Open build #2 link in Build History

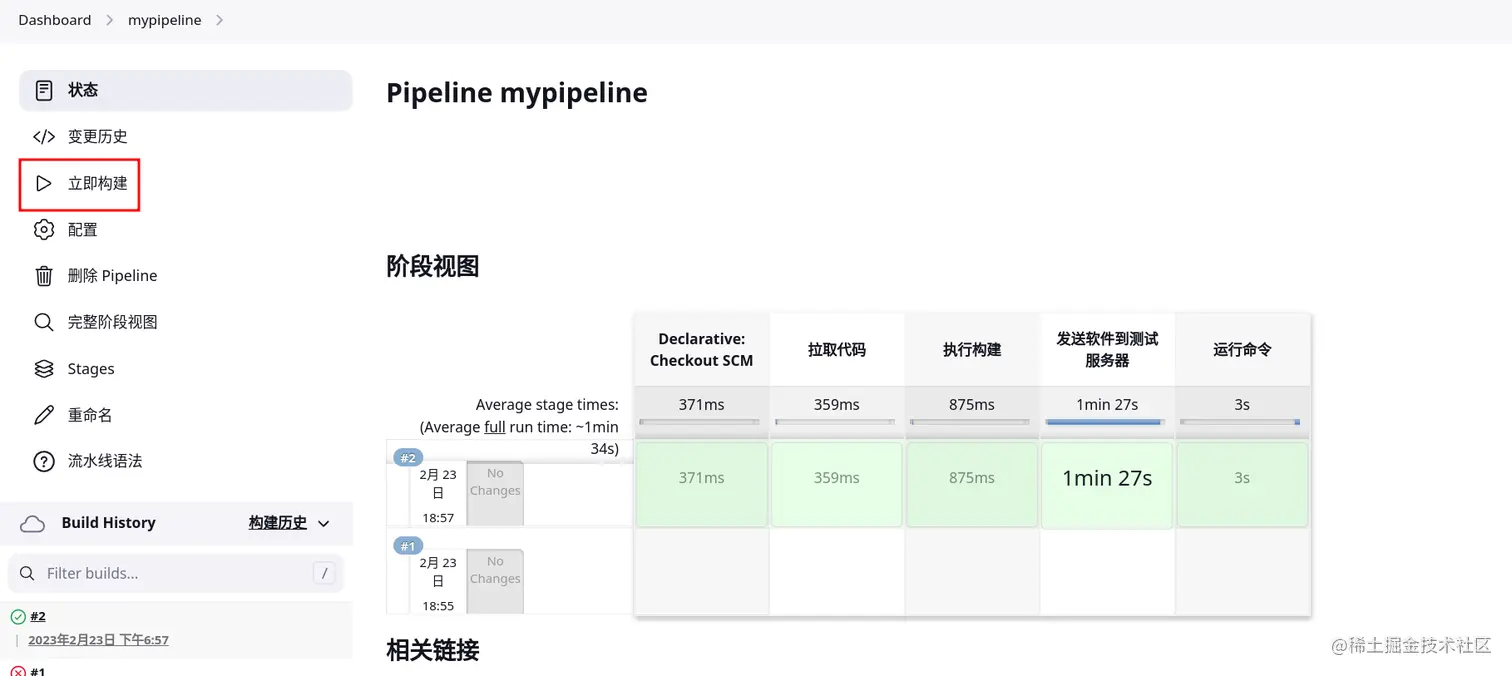click(38, 616)
